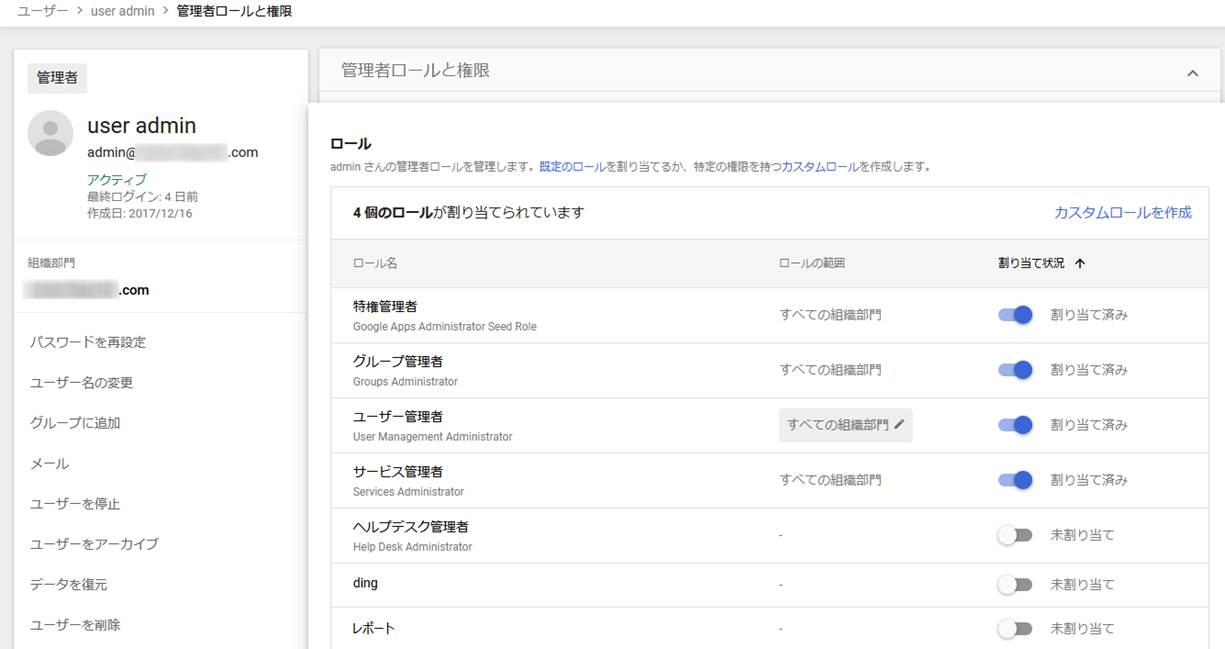1225x649 pixels.
Task: Toggle off the 特権管理者 role
Action: click(x=1015, y=315)
